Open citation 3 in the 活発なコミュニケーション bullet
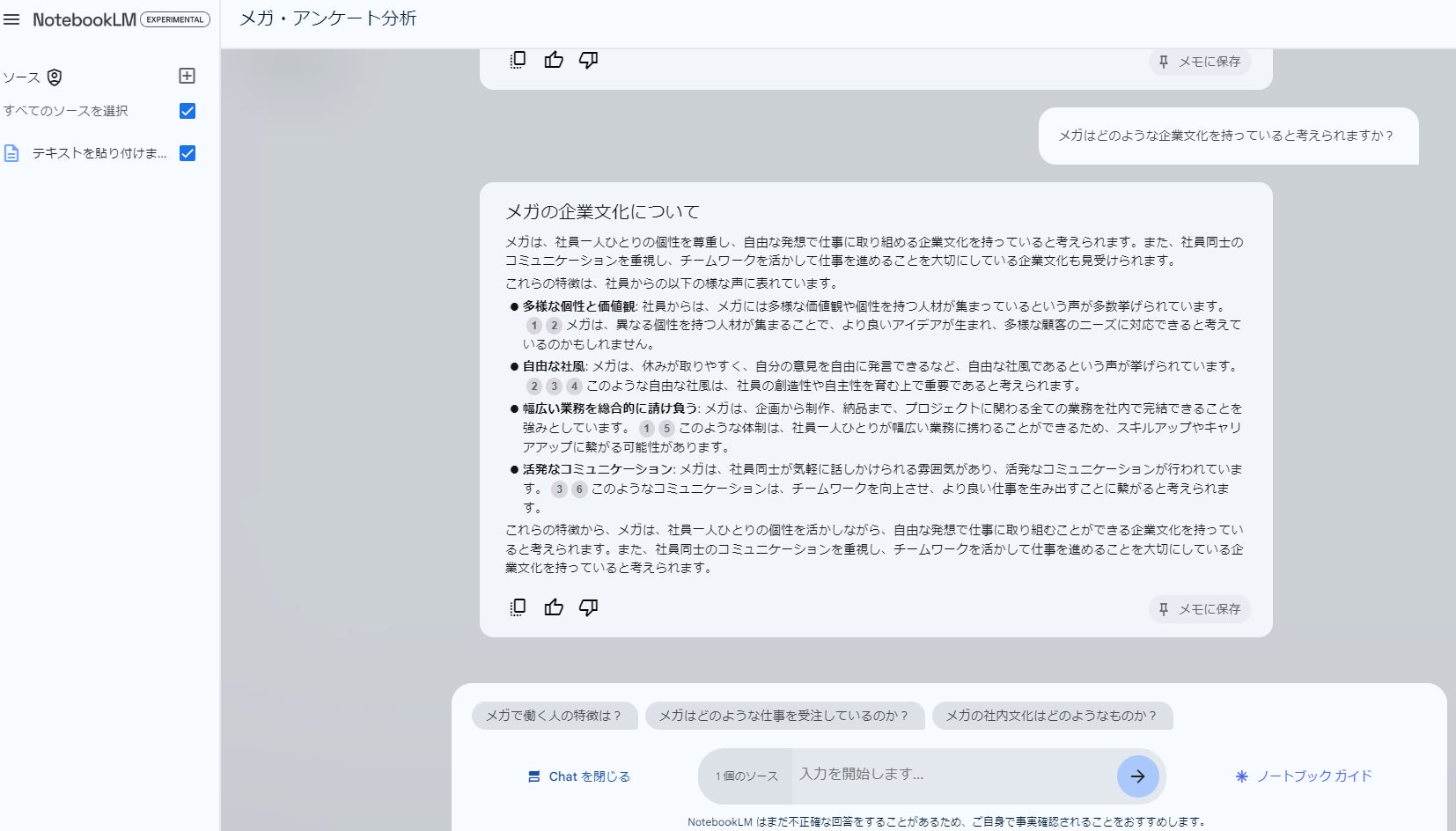The image size is (1456, 831). (559, 489)
